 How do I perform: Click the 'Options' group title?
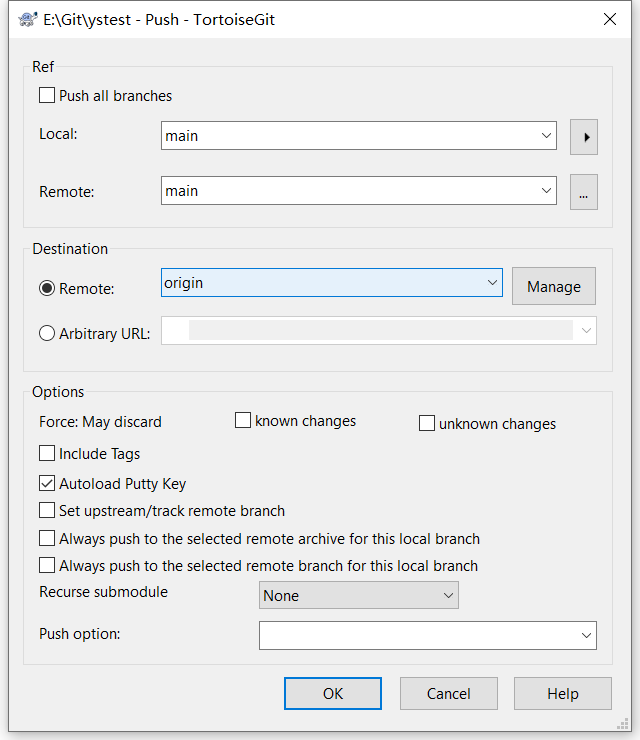click(x=58, y=392)
